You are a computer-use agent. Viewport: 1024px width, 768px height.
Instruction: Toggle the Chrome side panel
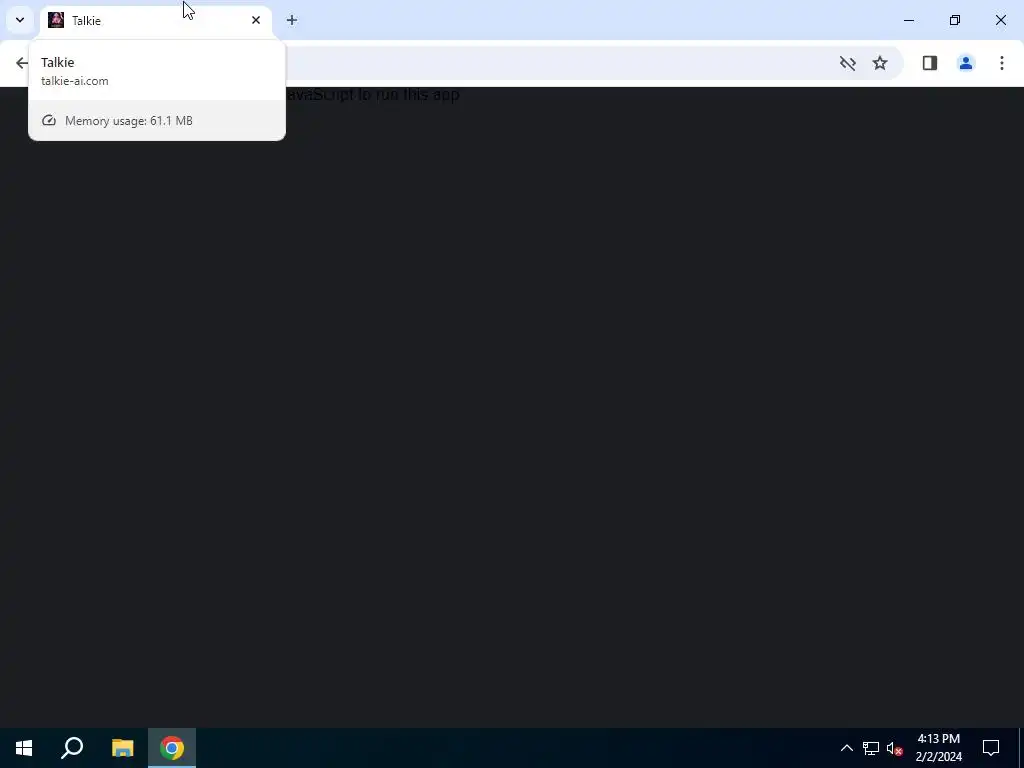click(x=929, y=63)
